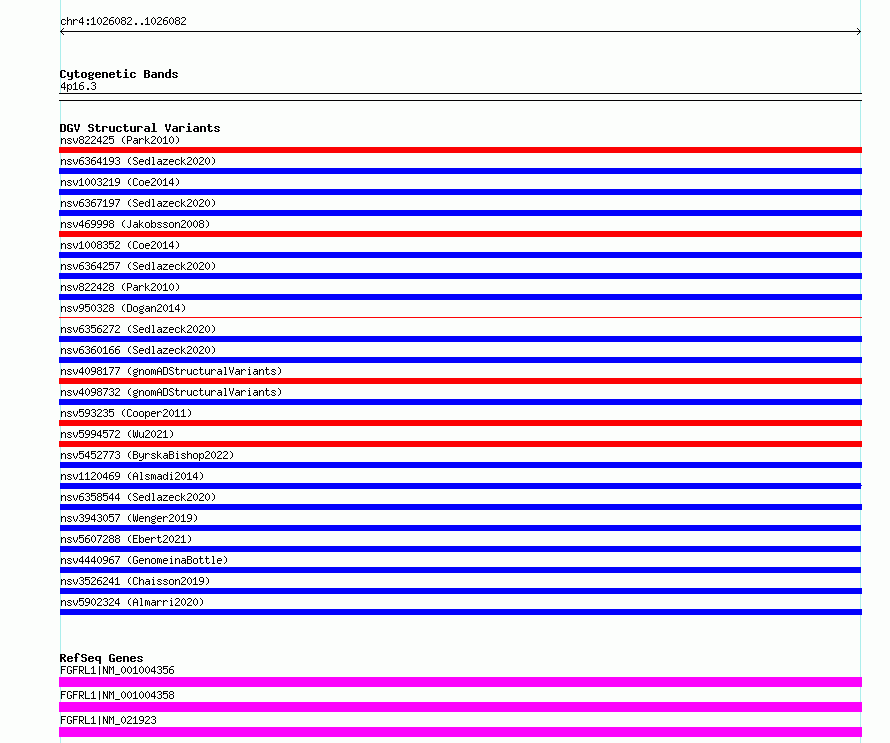Click the red bar under nsv4098177
The image size is (890, 743).
point(460,381)
